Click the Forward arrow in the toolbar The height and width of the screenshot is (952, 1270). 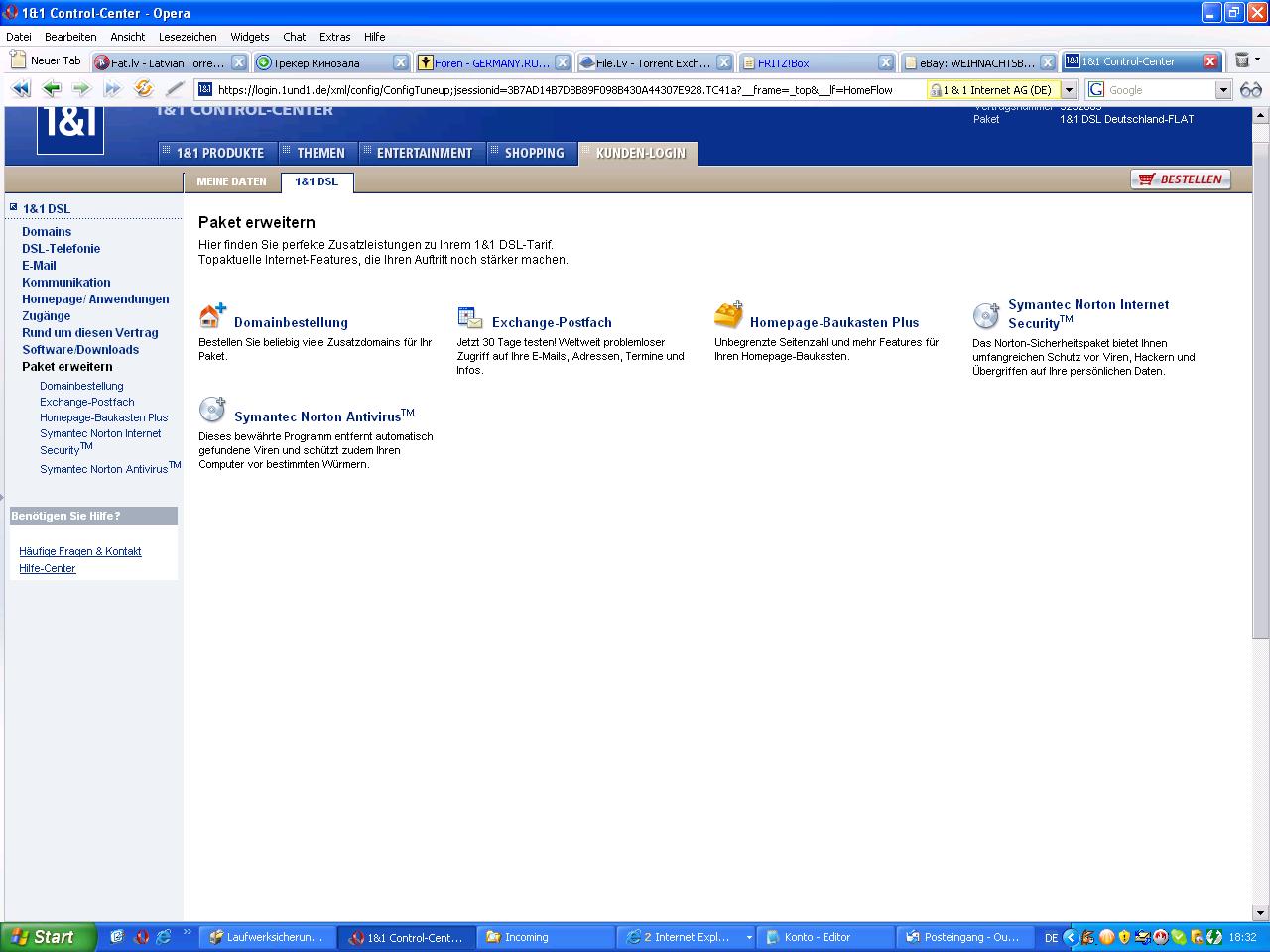pyautogui.click(x=81, y=89)
